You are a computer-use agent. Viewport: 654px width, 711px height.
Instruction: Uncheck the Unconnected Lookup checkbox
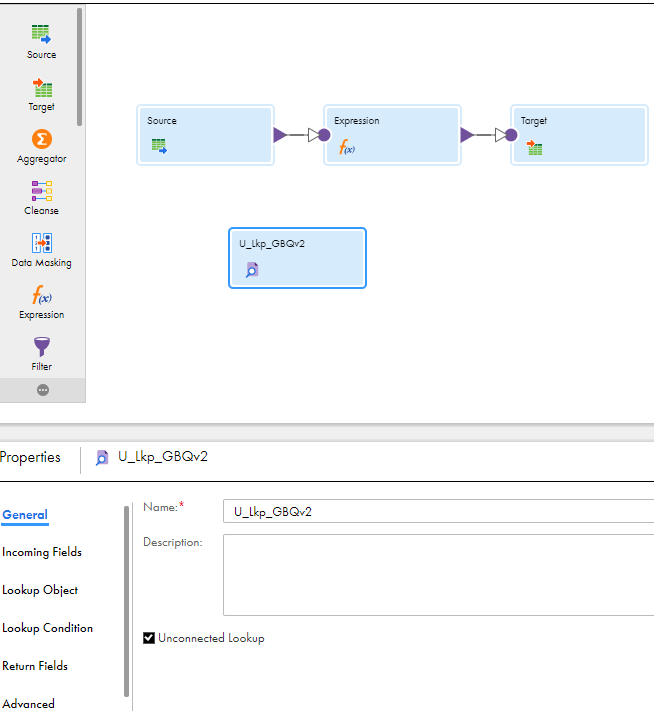(149, 638)
